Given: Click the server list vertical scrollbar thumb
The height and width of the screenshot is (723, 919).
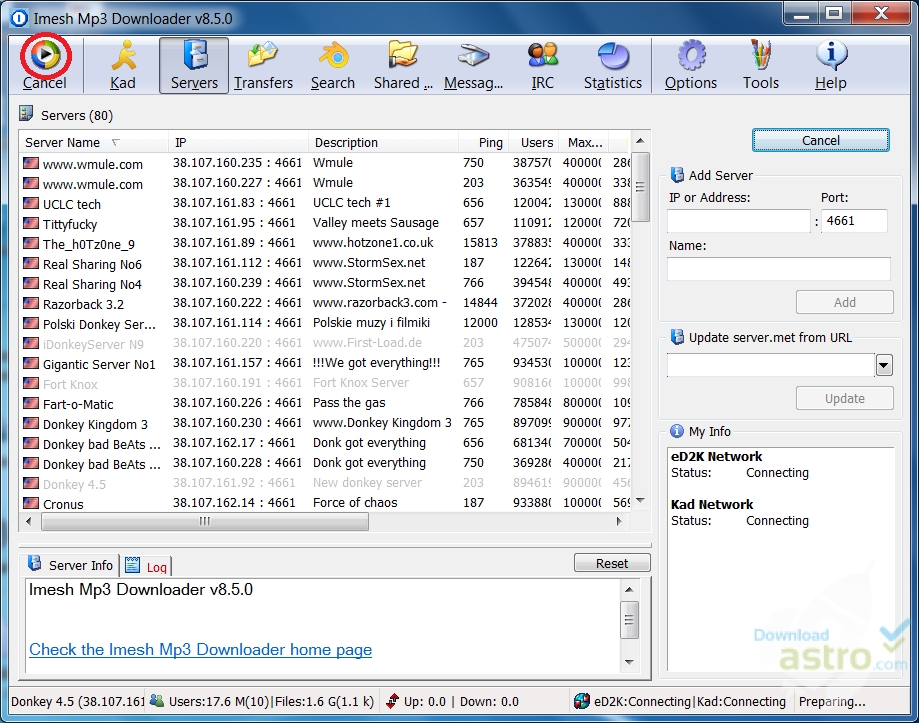Looking at the screenshot, I should 641,187.
